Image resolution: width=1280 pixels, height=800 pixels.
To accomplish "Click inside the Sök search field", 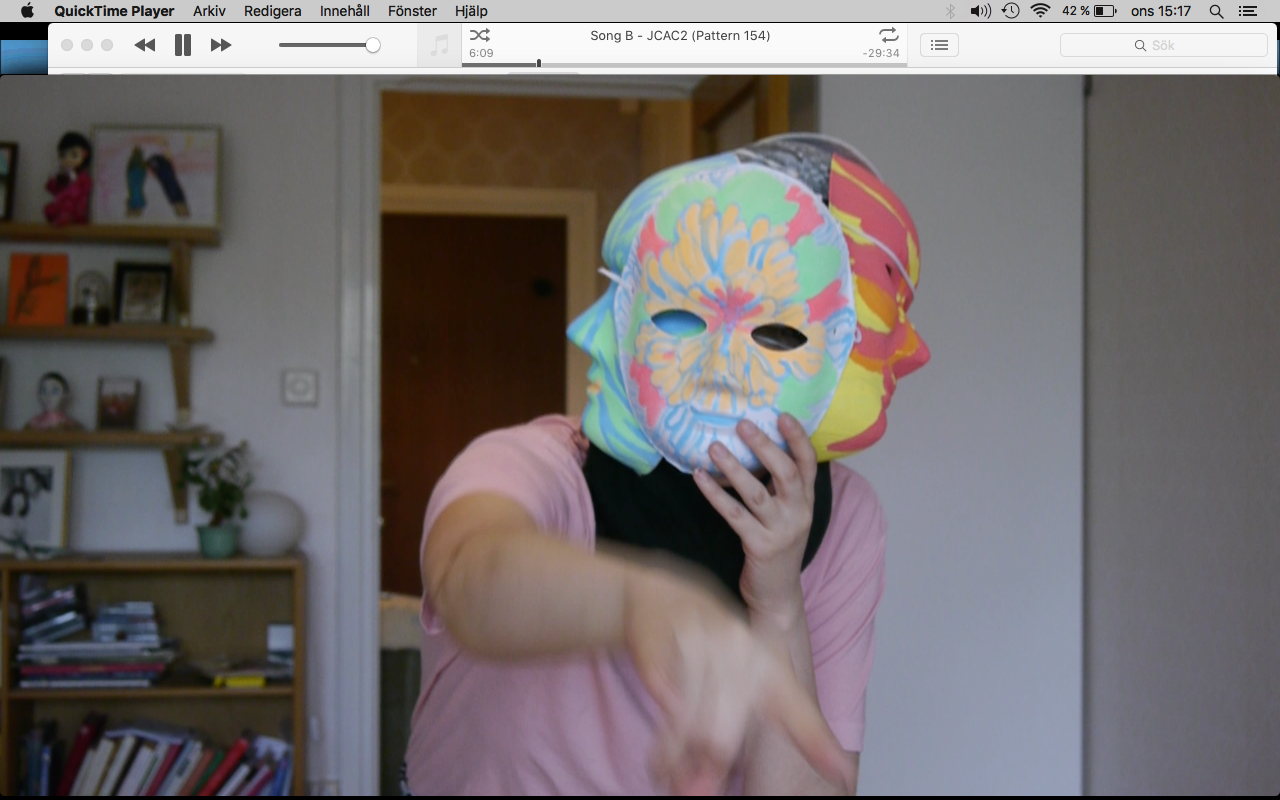I will coord(1163,45).
